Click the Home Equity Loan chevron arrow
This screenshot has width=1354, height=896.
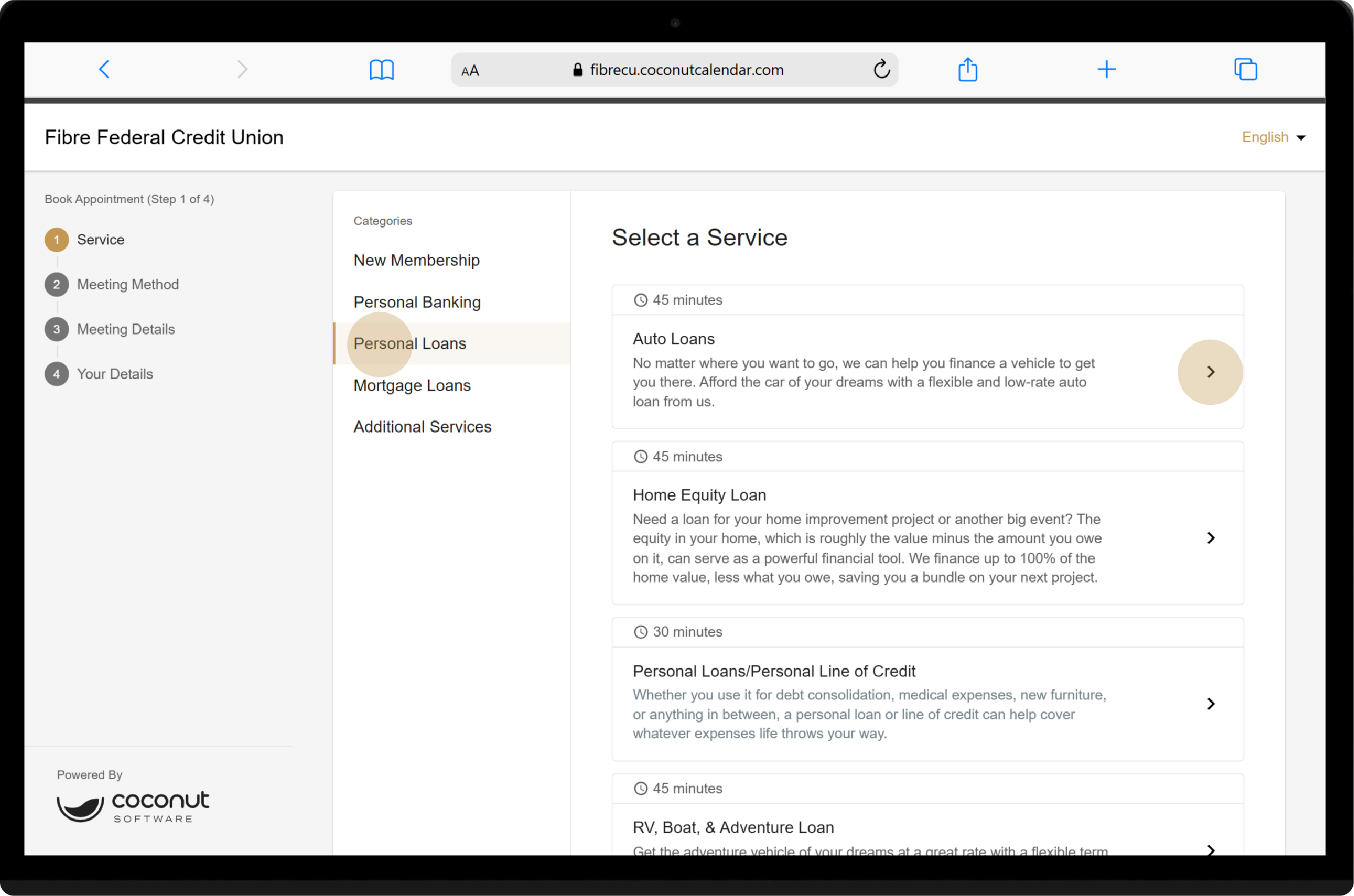tap(1211, 538)
